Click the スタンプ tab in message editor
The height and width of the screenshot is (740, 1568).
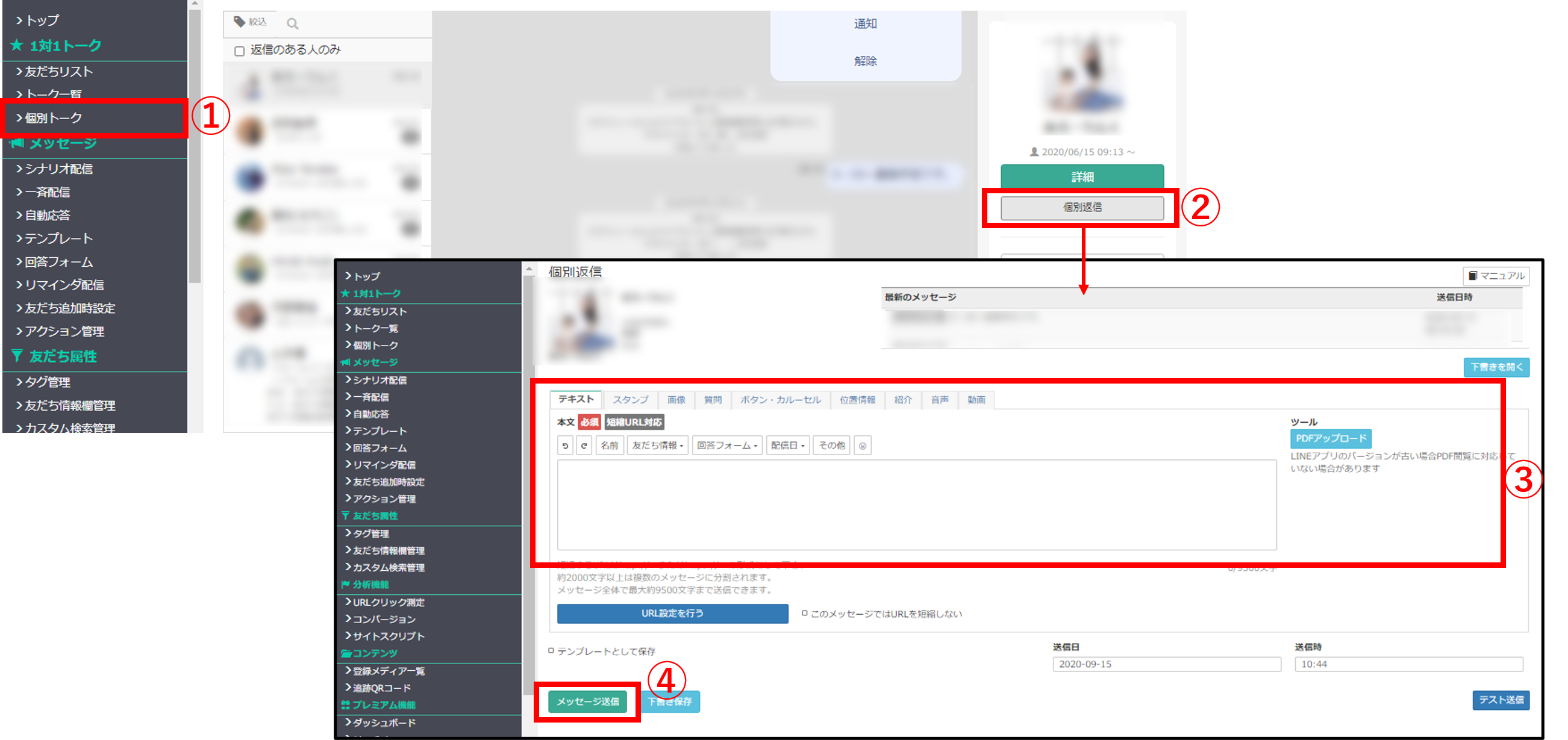(630, 399)
